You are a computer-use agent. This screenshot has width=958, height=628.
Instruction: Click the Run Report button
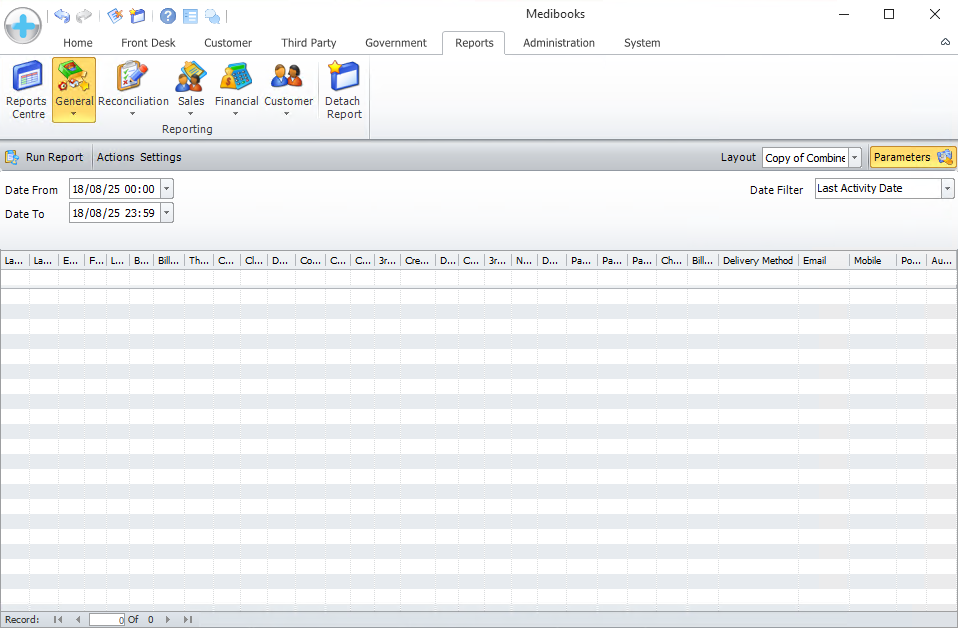[x=45, y=157]
